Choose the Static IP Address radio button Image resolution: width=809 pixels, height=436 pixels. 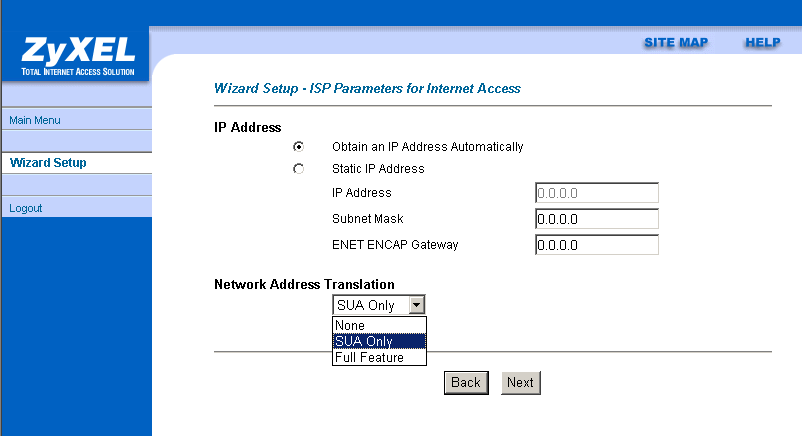(x=299, y=169)
